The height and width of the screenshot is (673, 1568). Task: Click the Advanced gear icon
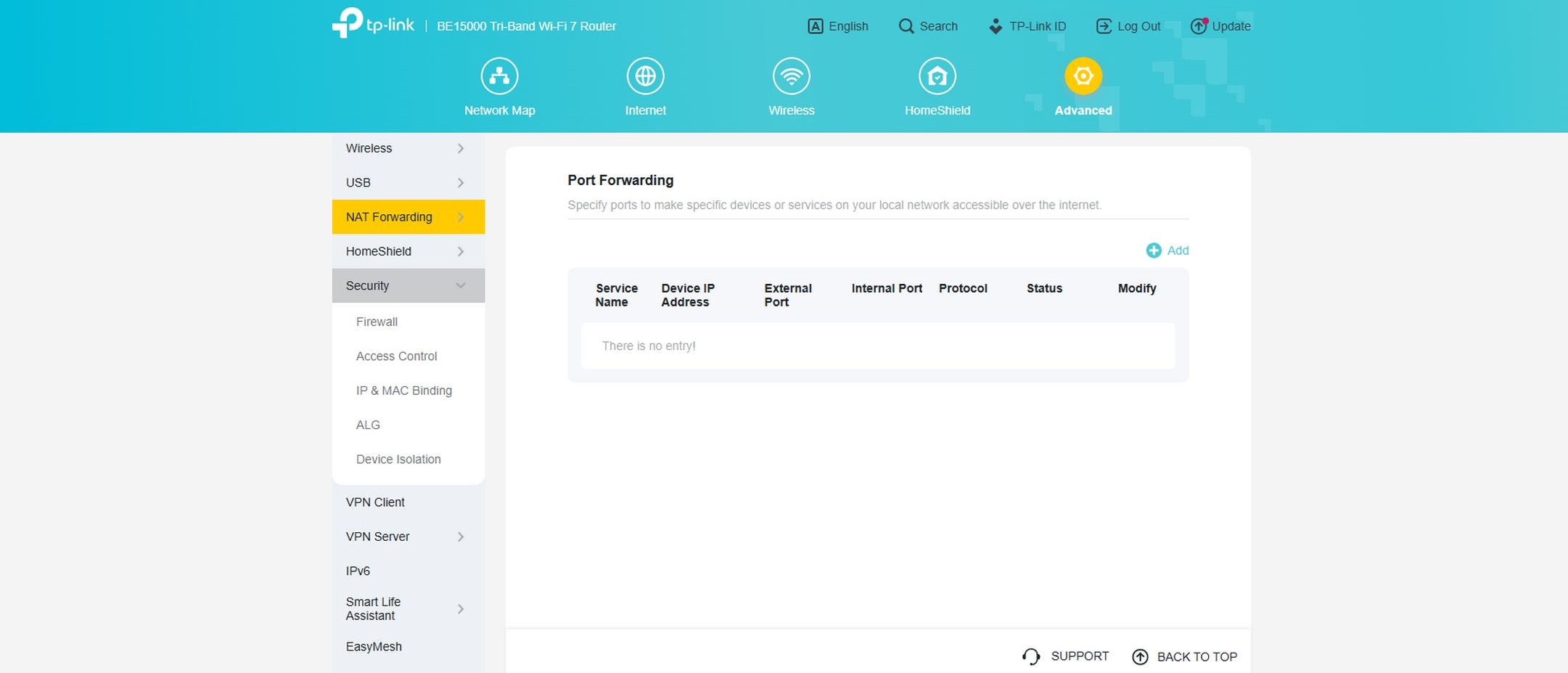[x=1083, y=76]
